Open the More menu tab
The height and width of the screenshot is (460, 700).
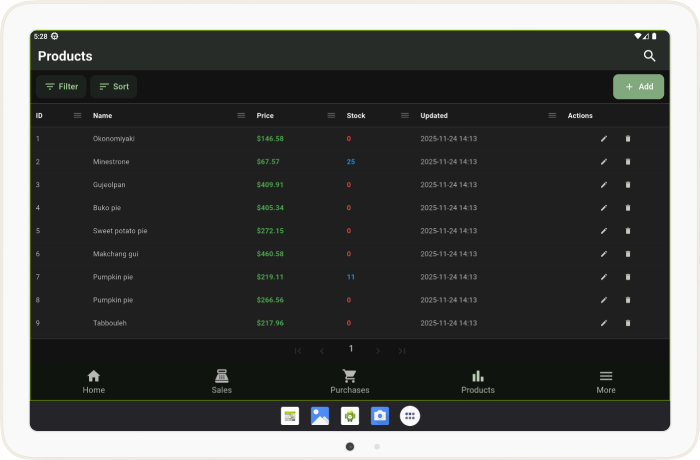click(x=606, y=382)
